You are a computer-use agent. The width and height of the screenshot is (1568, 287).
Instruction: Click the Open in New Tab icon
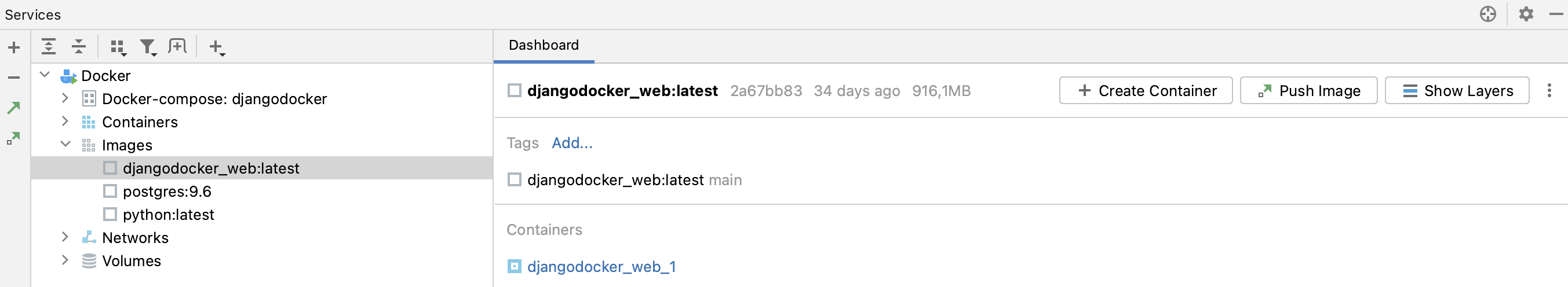[x=177, y=46]
